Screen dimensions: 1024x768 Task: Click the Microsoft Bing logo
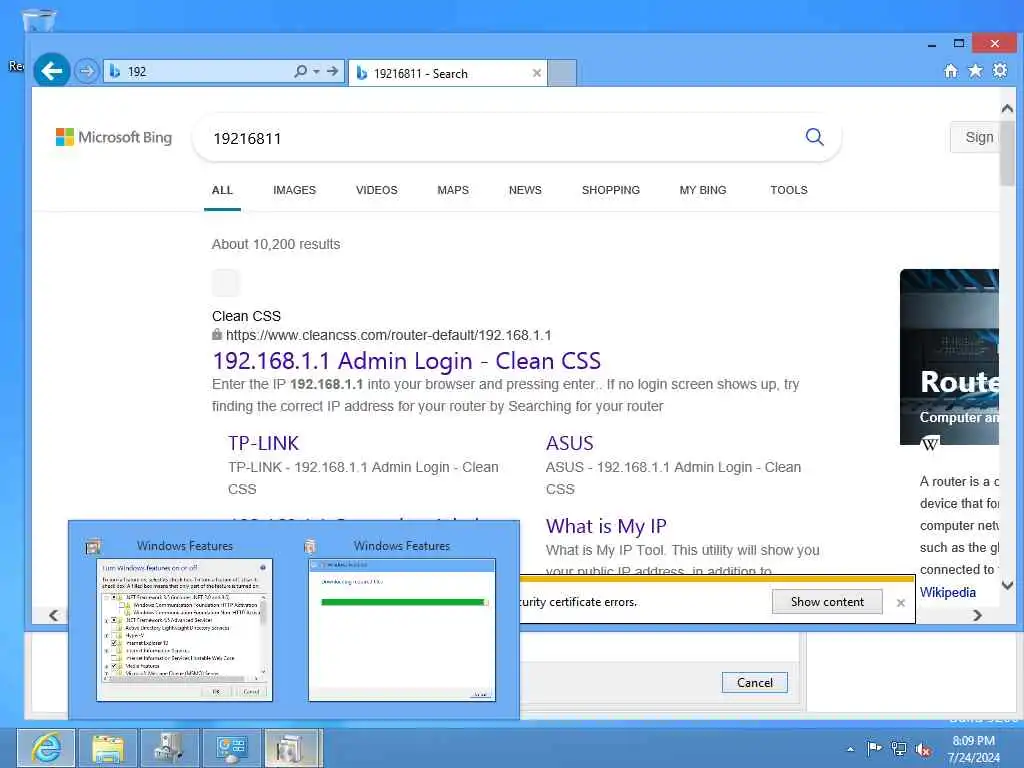point(114,137)
